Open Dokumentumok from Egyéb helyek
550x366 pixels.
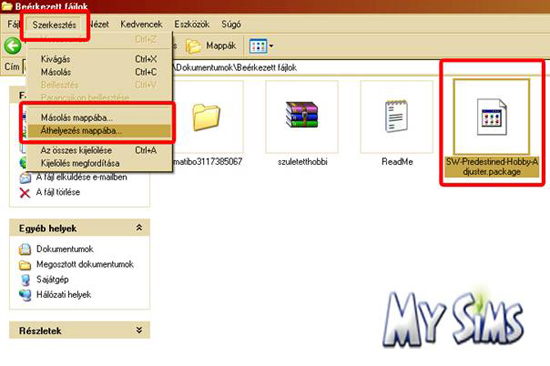[x=65, y=249]
